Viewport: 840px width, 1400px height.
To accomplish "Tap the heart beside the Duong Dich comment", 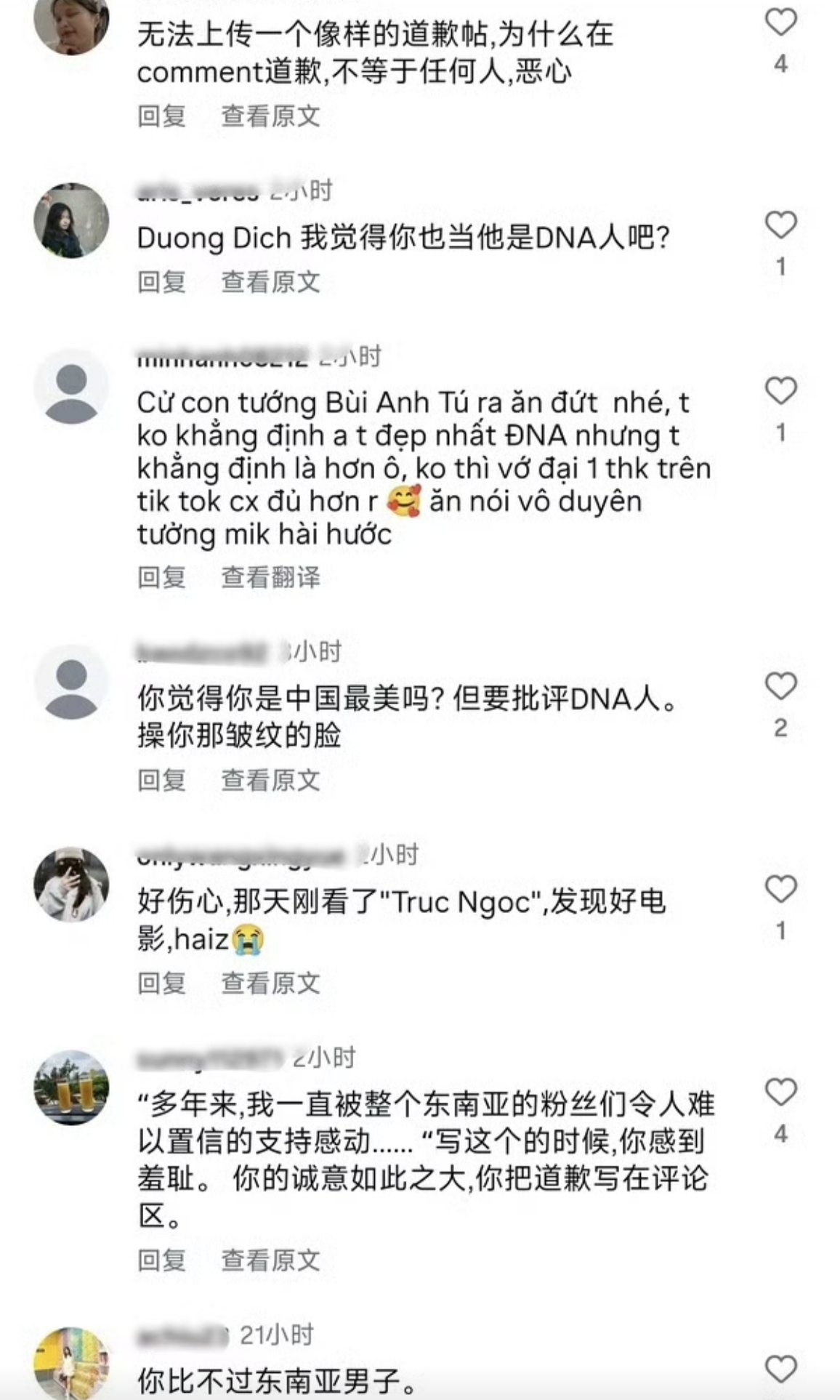I will (x=781, y=225).
